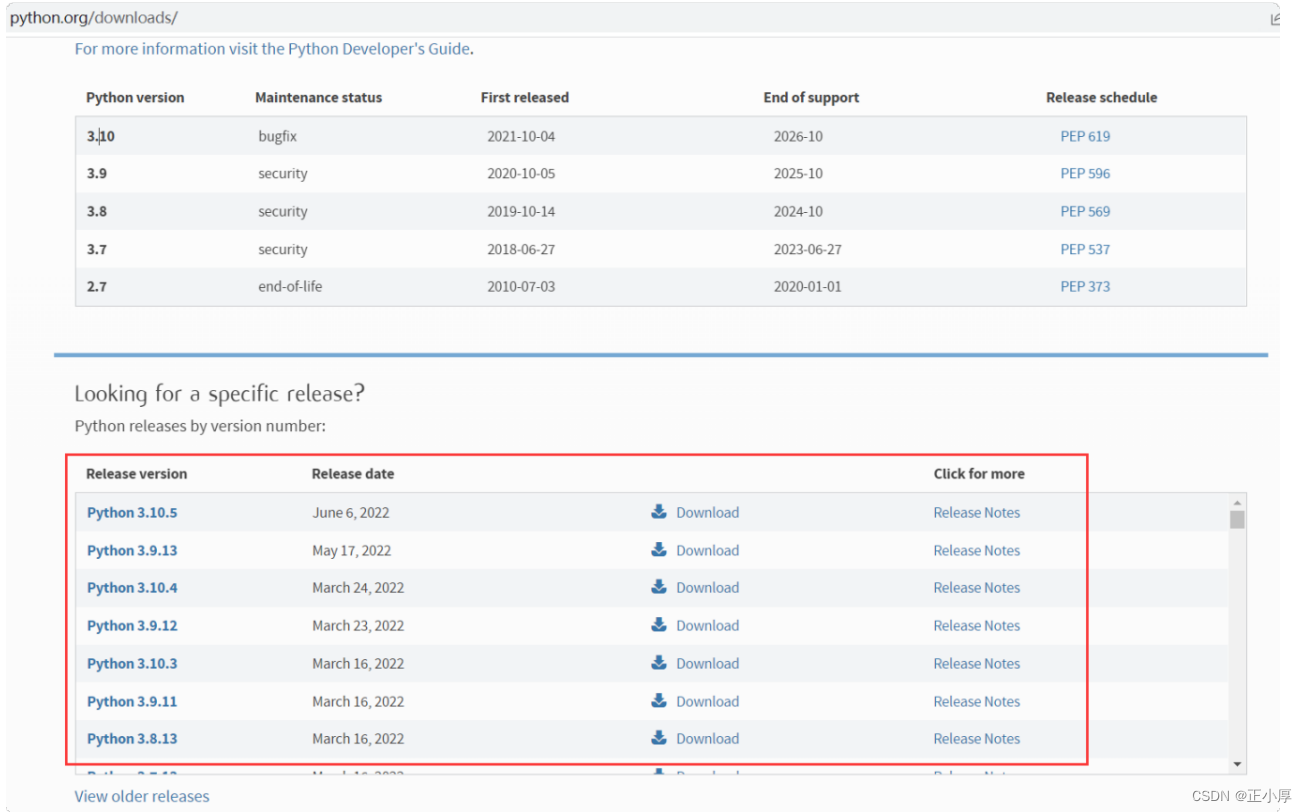
Task: View Release Notes for Python 3.9.11
Action: (977, 702)
